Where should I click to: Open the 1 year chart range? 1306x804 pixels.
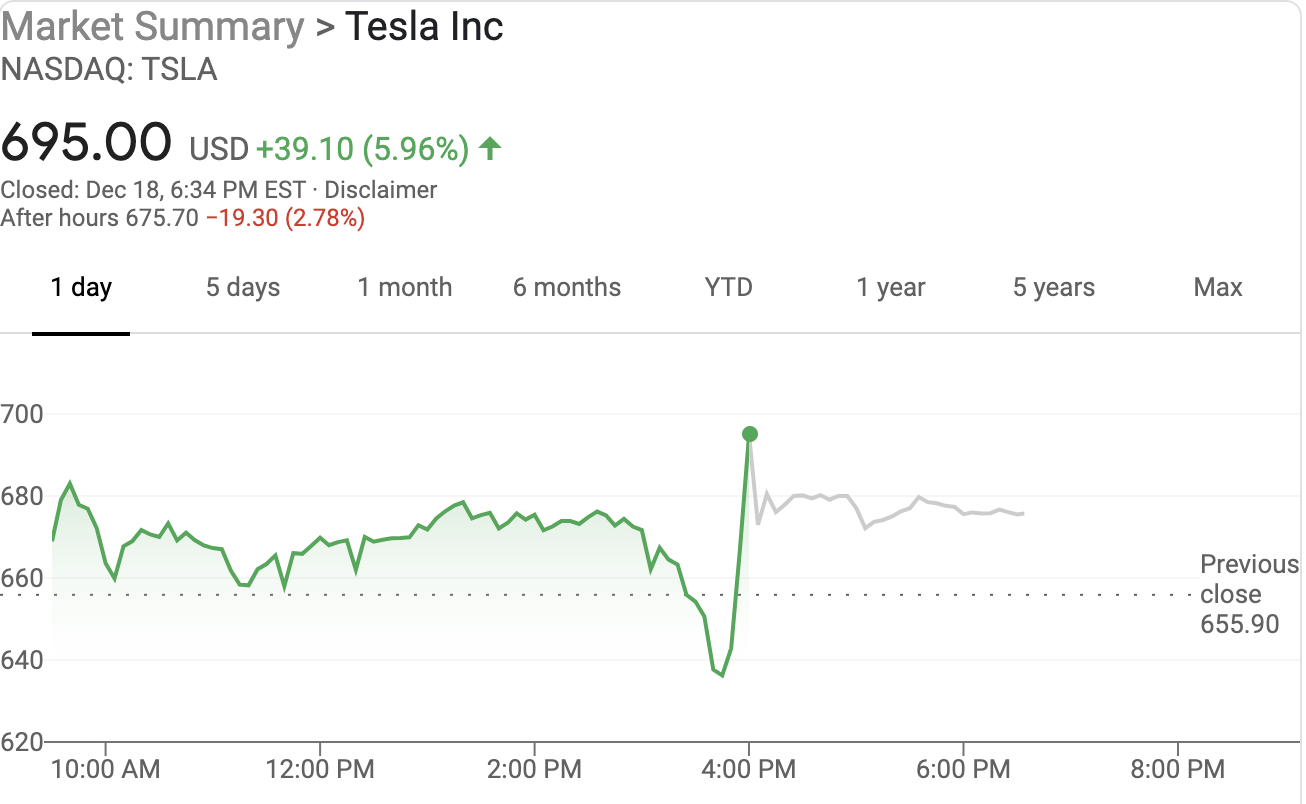tap(891, 288)
